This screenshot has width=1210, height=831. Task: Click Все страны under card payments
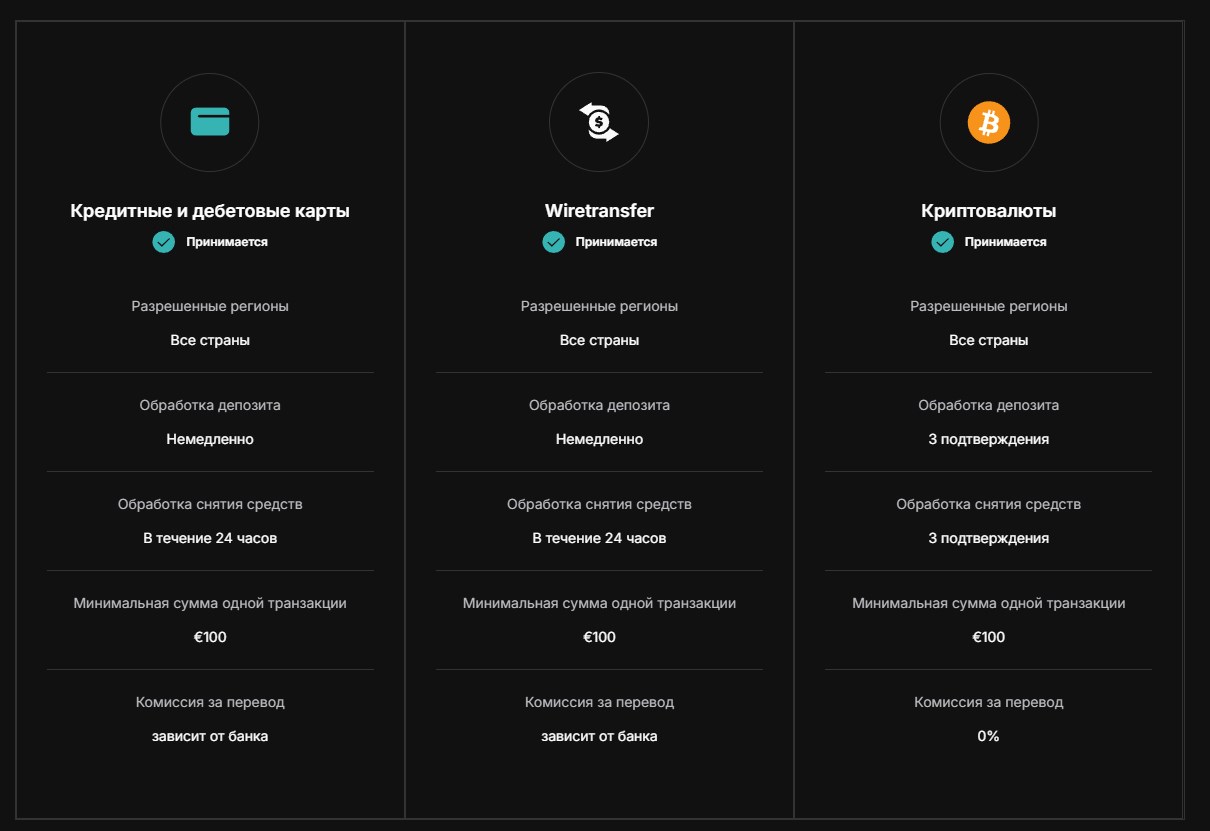click(x=210, y=340)
